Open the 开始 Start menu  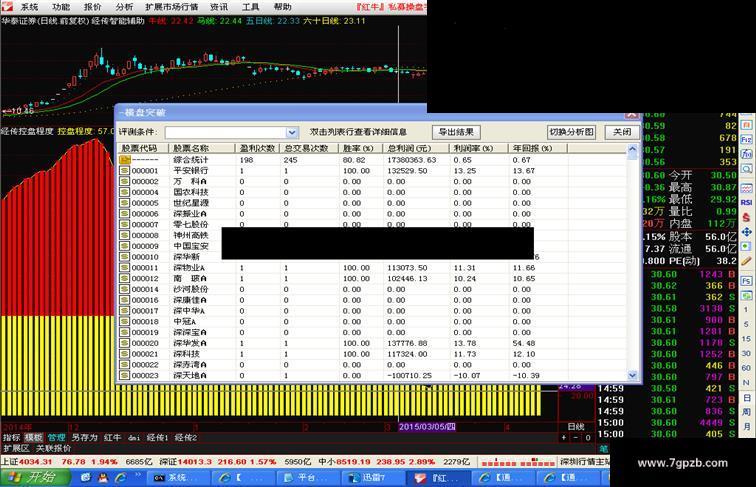point(34,477)
